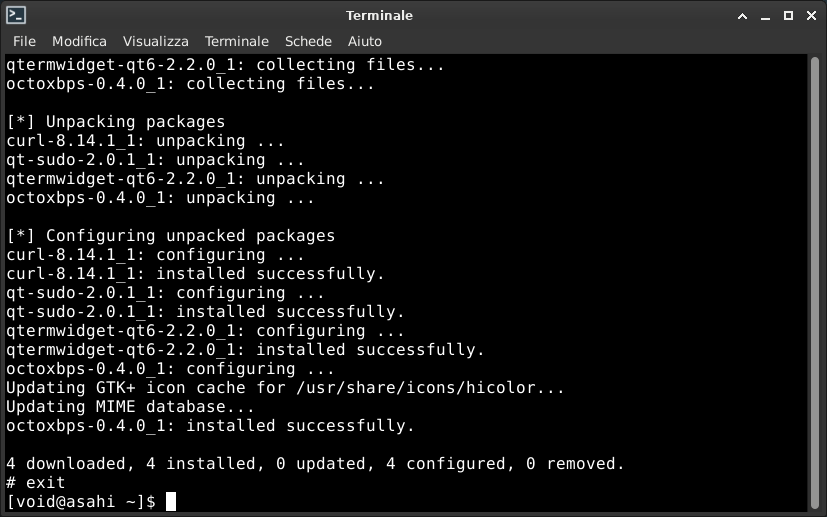Open the Terminale menu
Viewport: 827px width, 517px height.
[237, 41]
